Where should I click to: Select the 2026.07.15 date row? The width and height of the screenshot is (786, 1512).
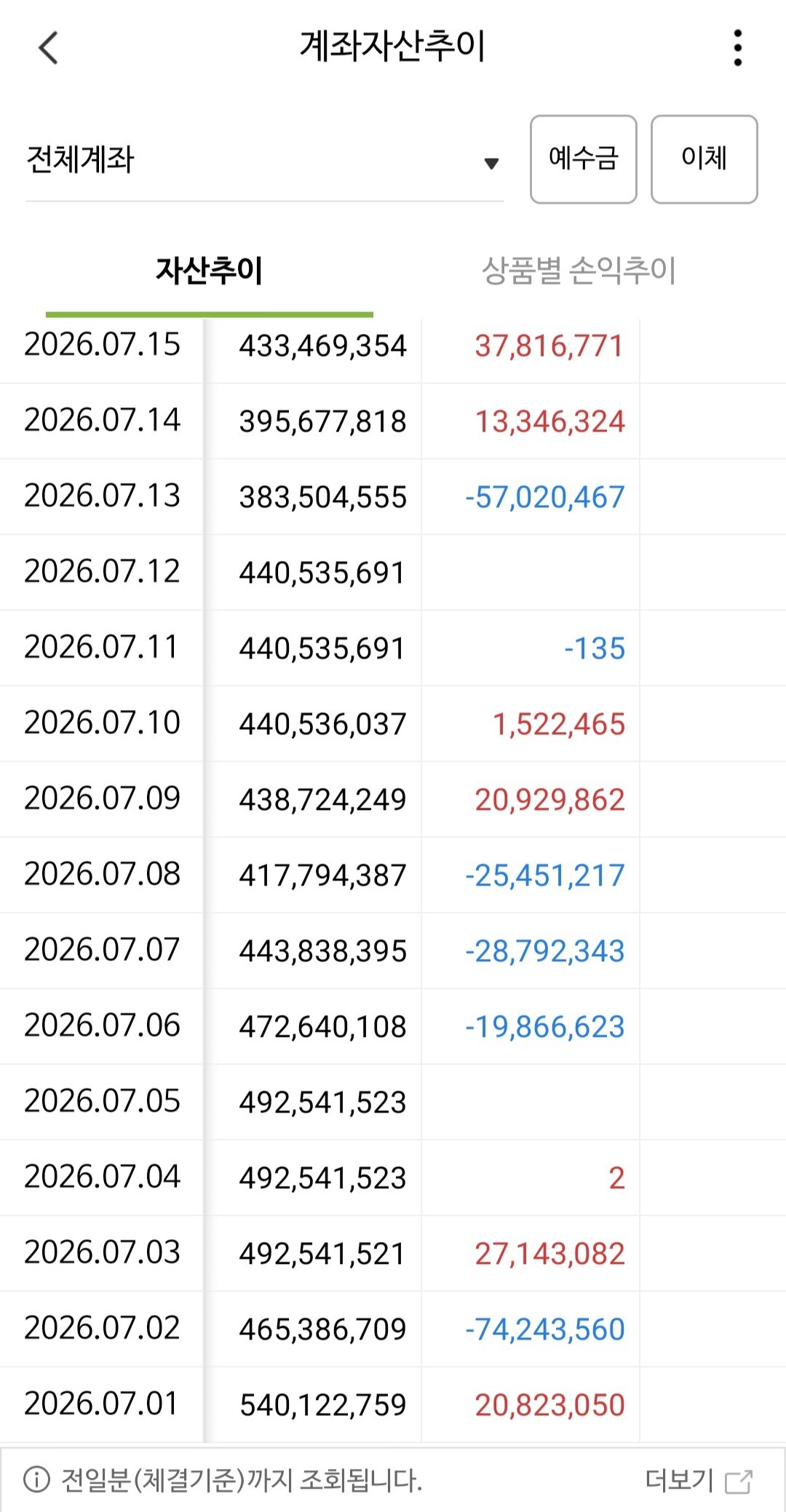pos(393,345)
